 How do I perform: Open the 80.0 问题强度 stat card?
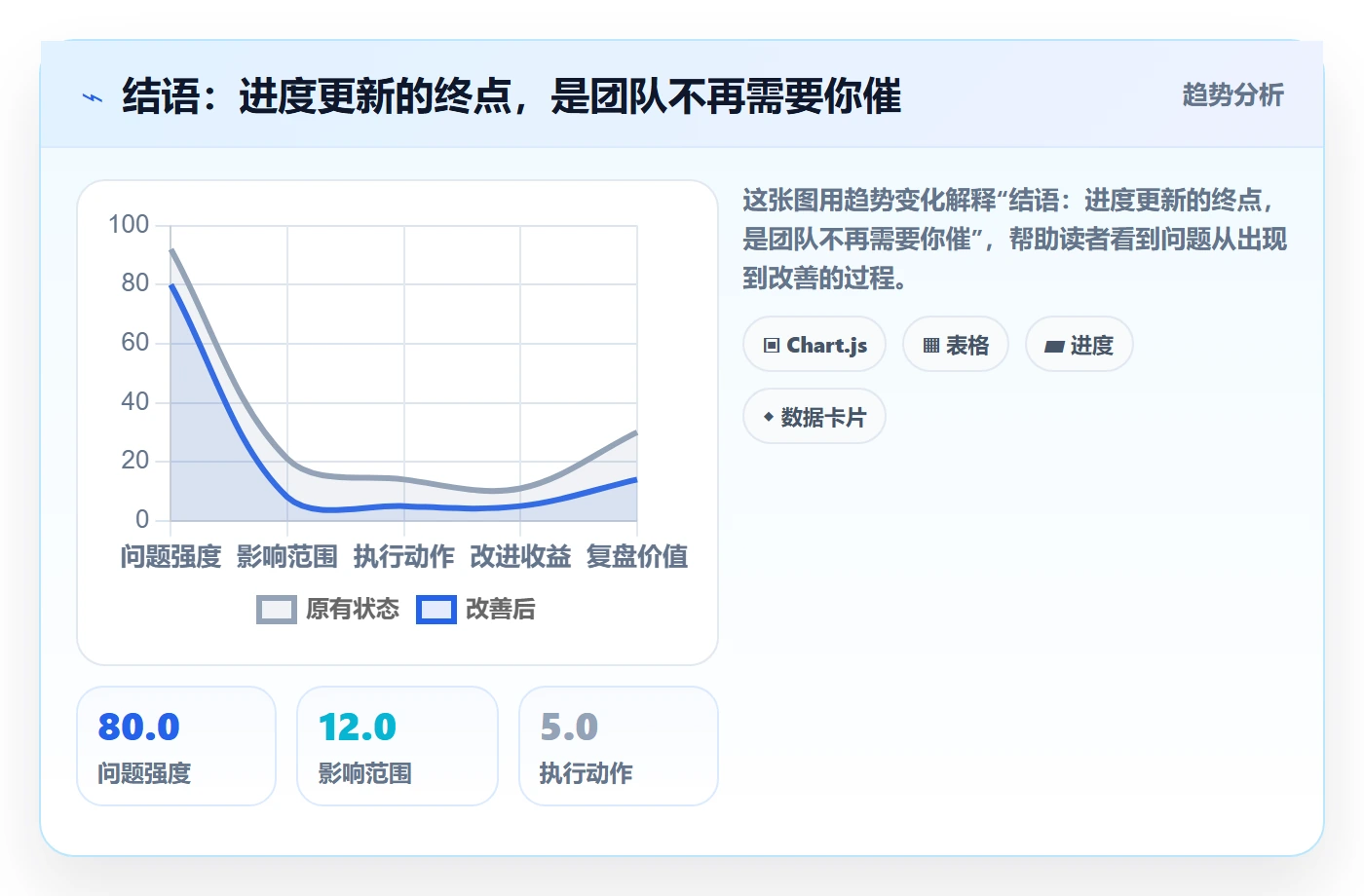tap(176, 746)
